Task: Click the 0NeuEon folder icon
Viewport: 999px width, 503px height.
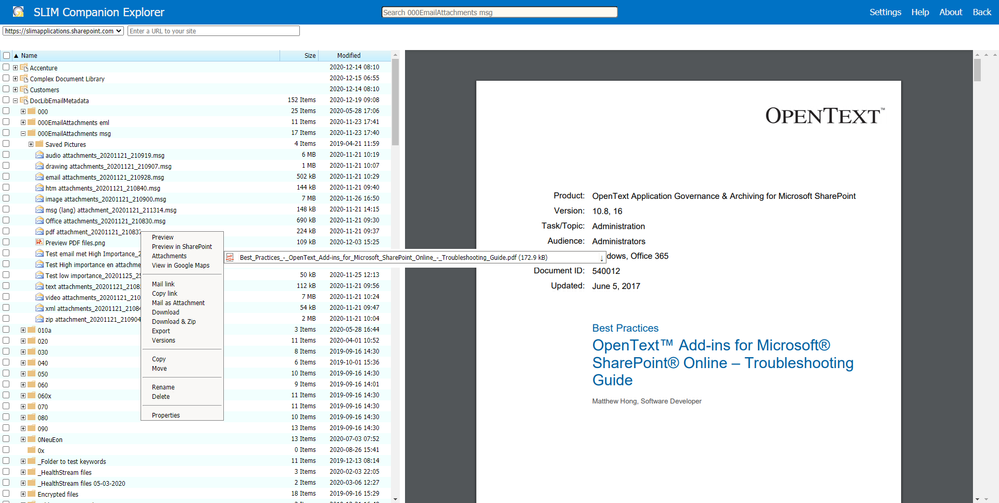Action: point(31,439)
